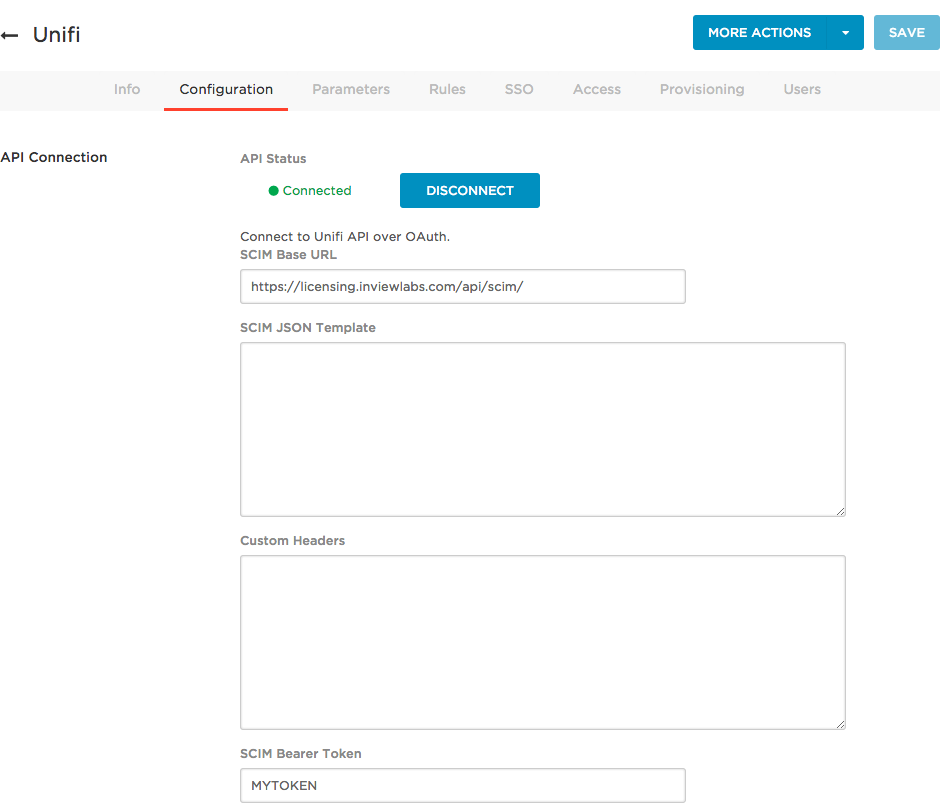Click inside the SCIM JSON Template textarea
Screen dimensions: 940x807
543,429
